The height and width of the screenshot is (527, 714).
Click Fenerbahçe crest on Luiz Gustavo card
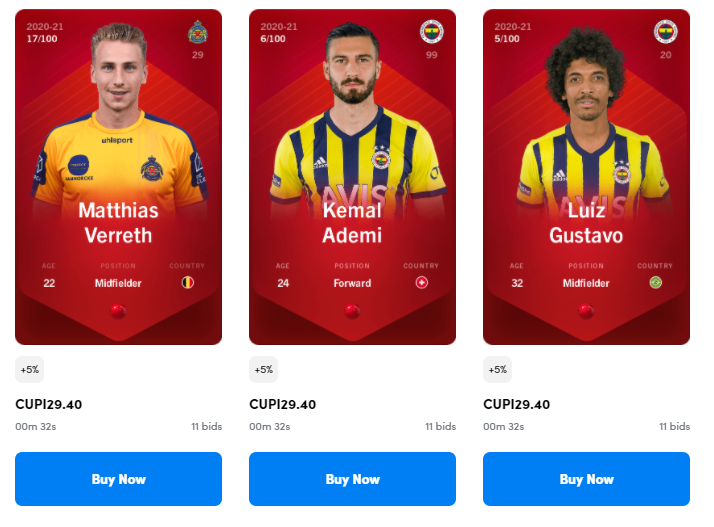point(665,31)
